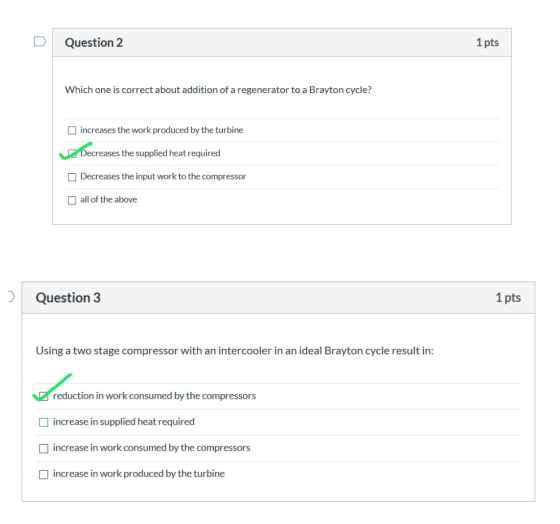Flag Question 3 with the bookmark icon

coord(11,296)
